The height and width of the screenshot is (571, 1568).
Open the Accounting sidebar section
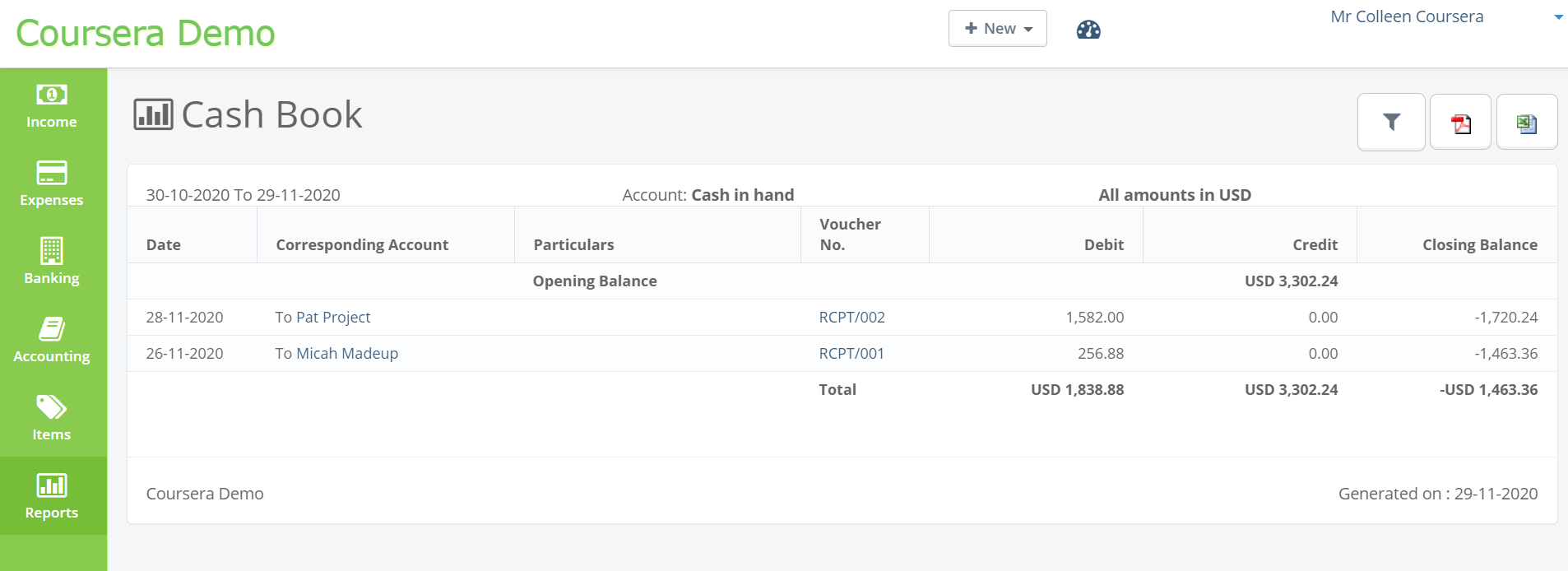[52, 341]
